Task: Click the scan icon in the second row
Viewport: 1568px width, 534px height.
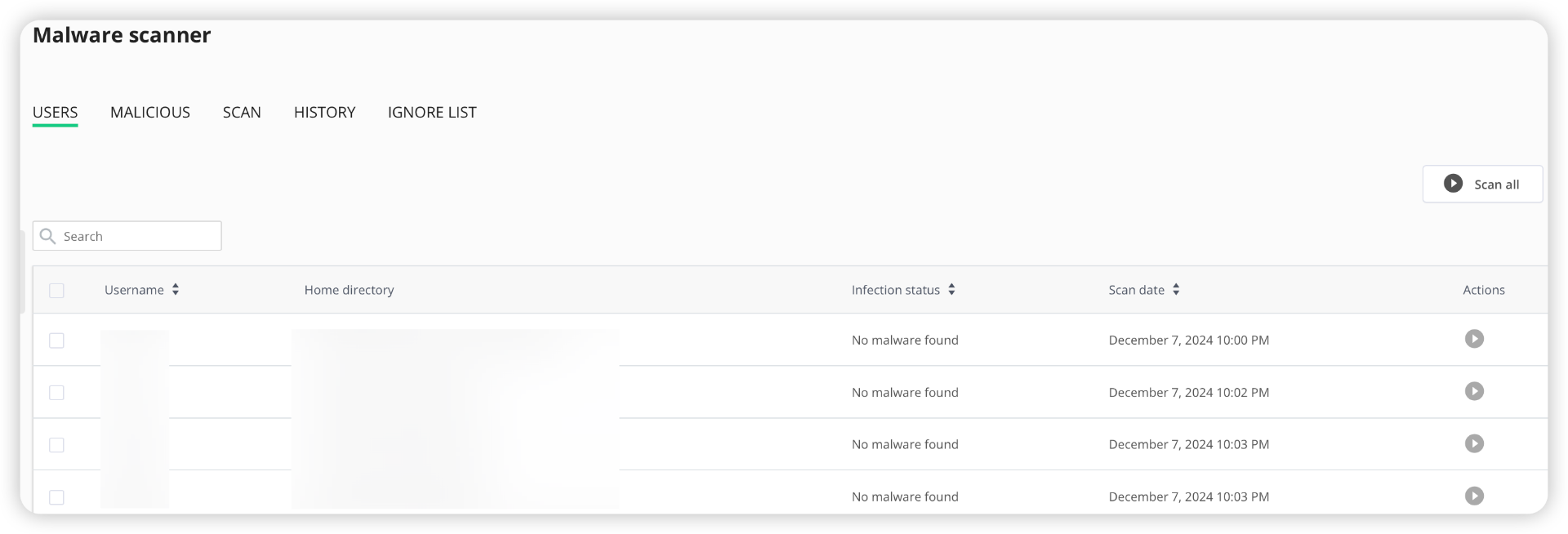Action: 1475,392
